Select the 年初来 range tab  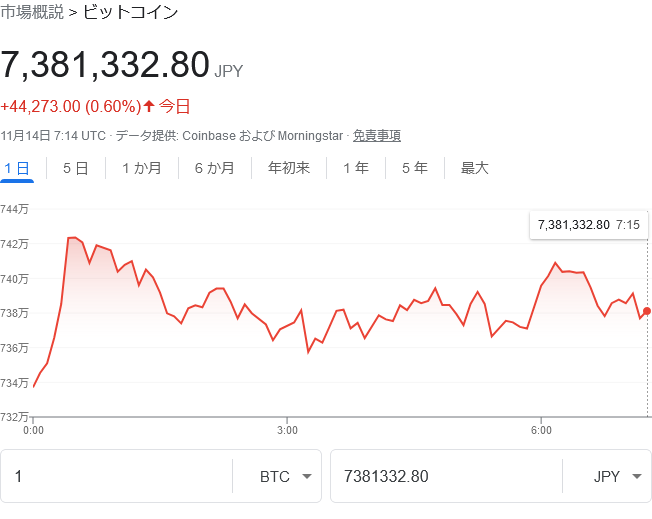click(289, 168)
